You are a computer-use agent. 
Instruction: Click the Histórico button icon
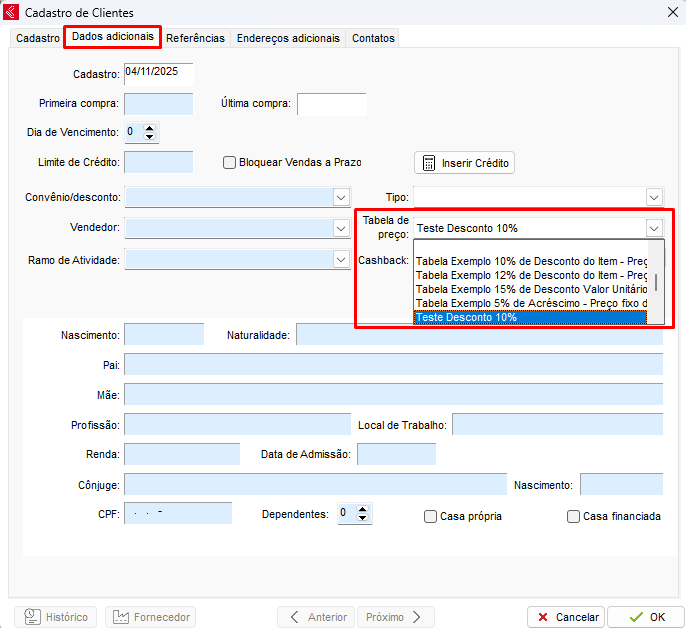coord(33,617)
